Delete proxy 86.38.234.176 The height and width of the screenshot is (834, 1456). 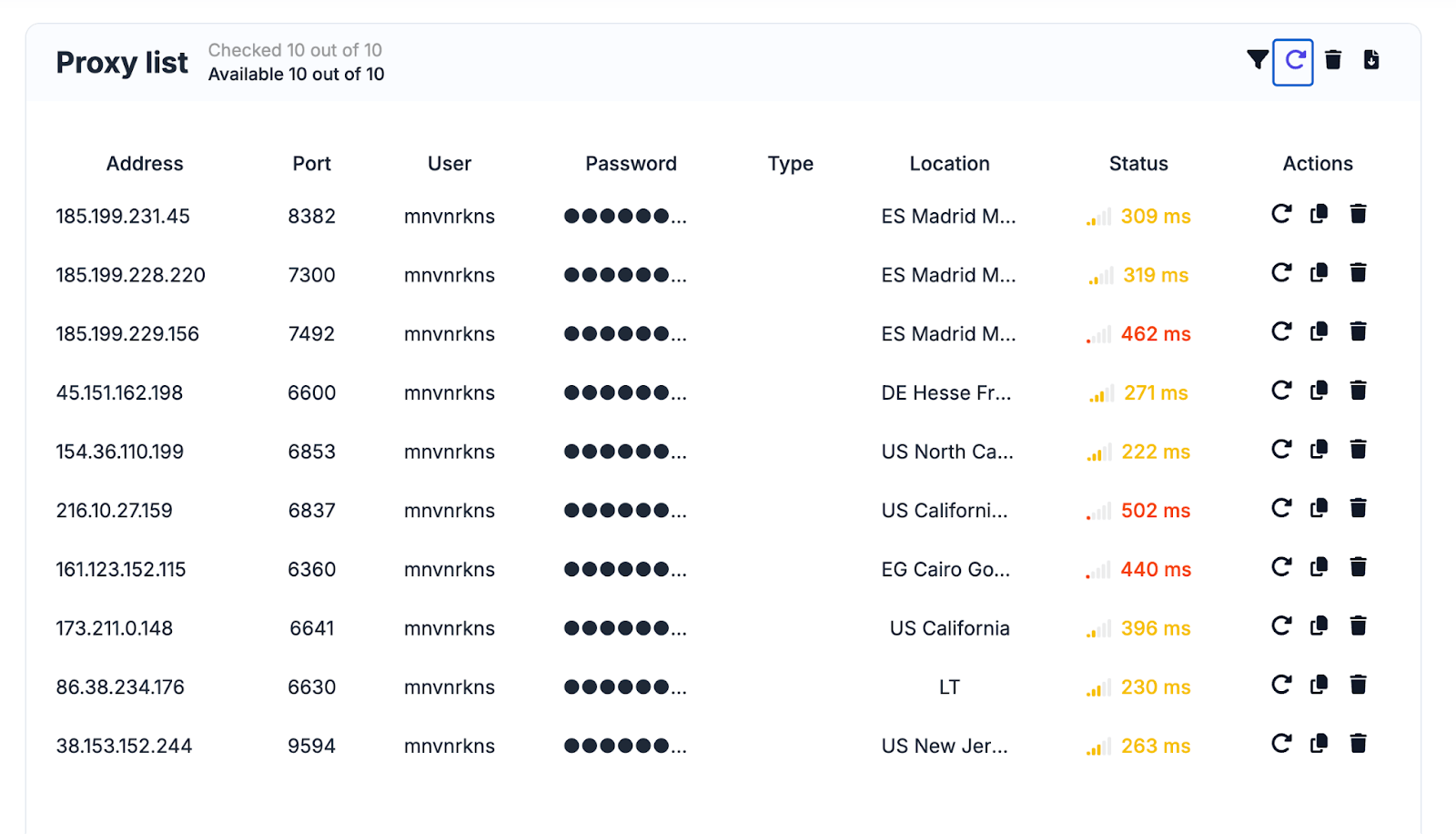click(1358, 685)
